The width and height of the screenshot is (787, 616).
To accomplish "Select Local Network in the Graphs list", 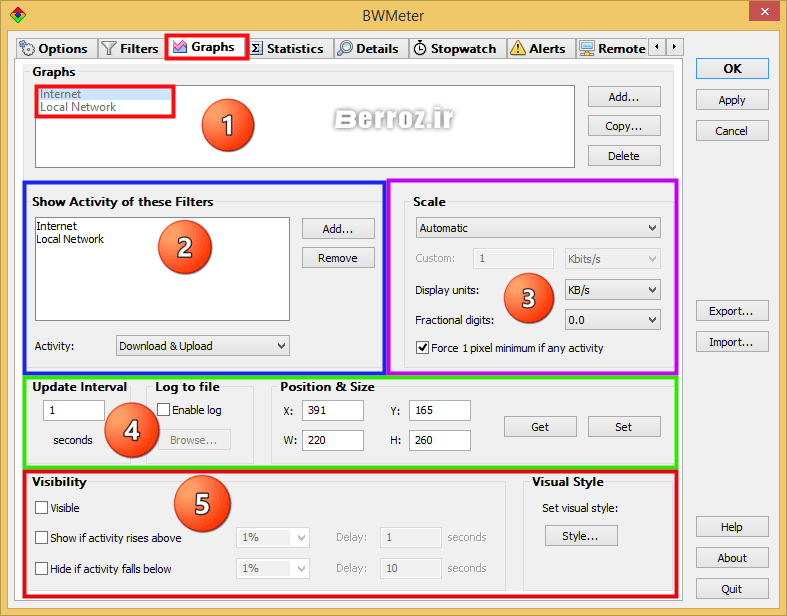I will [78, 107].
